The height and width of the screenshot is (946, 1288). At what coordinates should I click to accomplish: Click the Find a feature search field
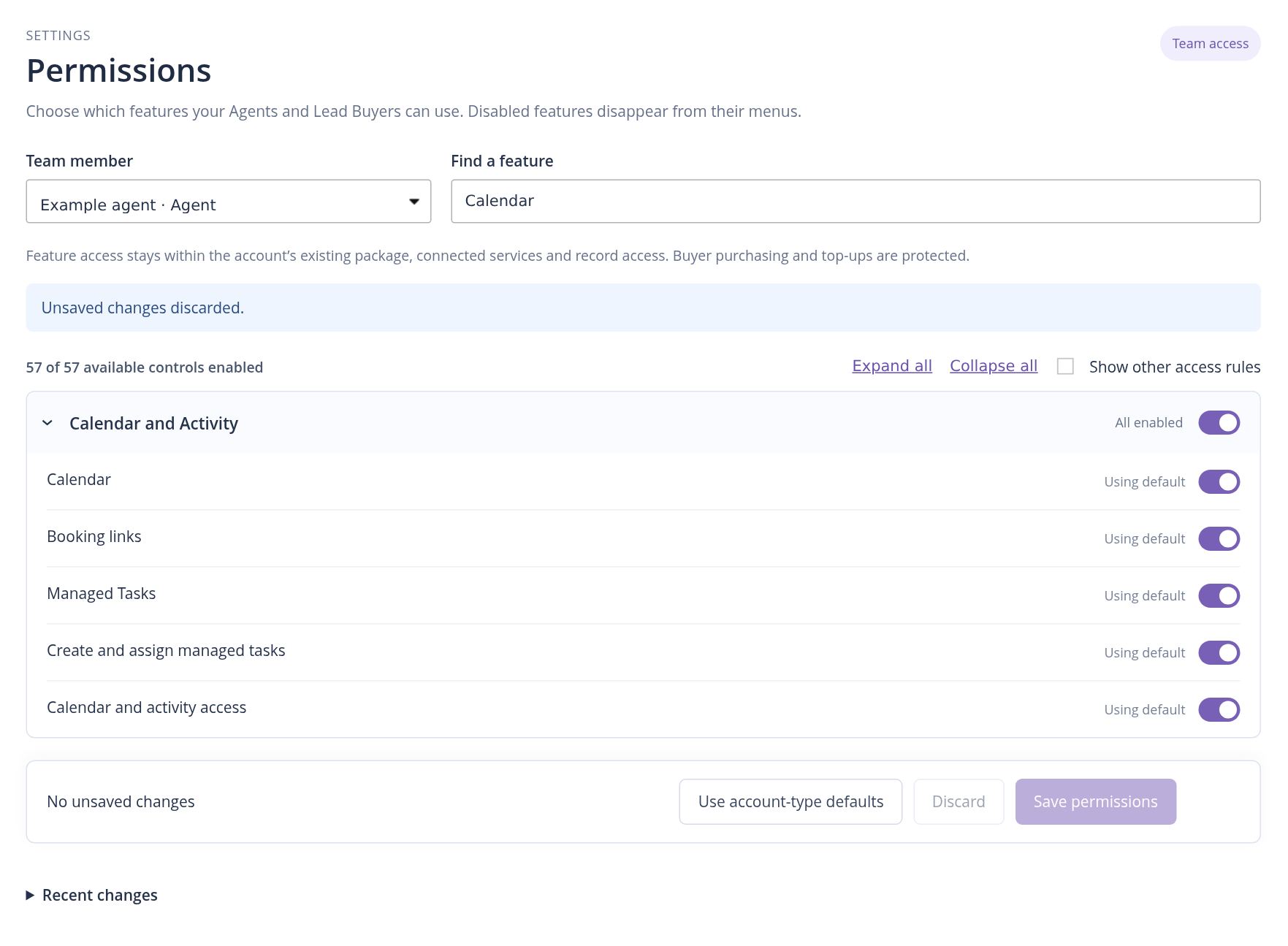(856, 202)
